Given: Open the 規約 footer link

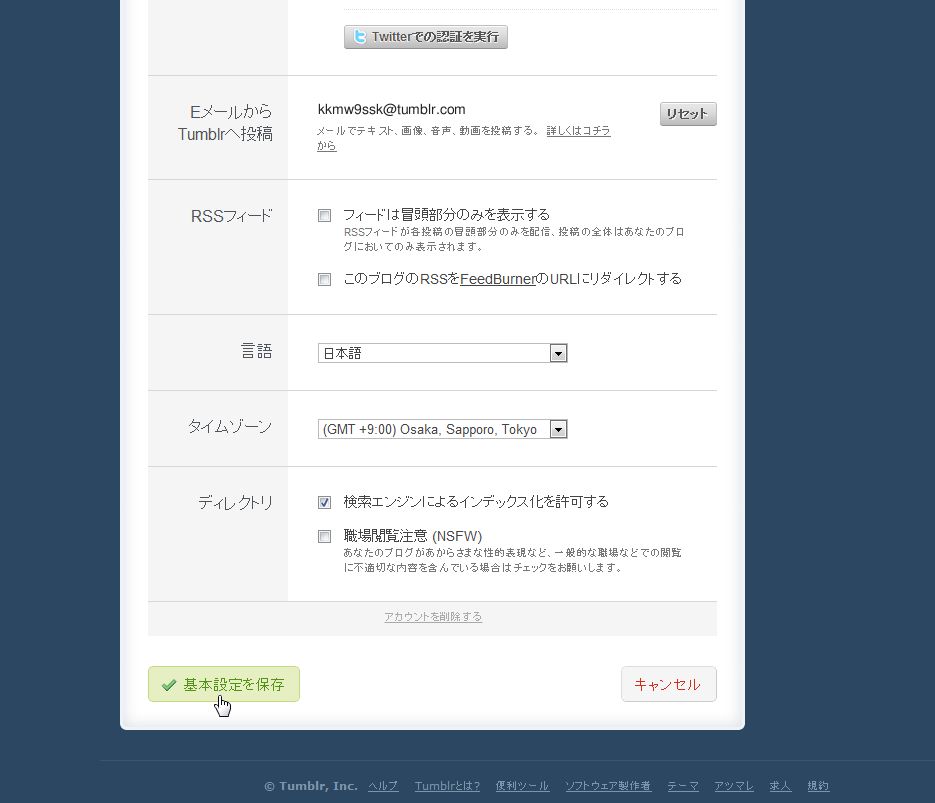Looking at the screenshot, I should point(818,786).
